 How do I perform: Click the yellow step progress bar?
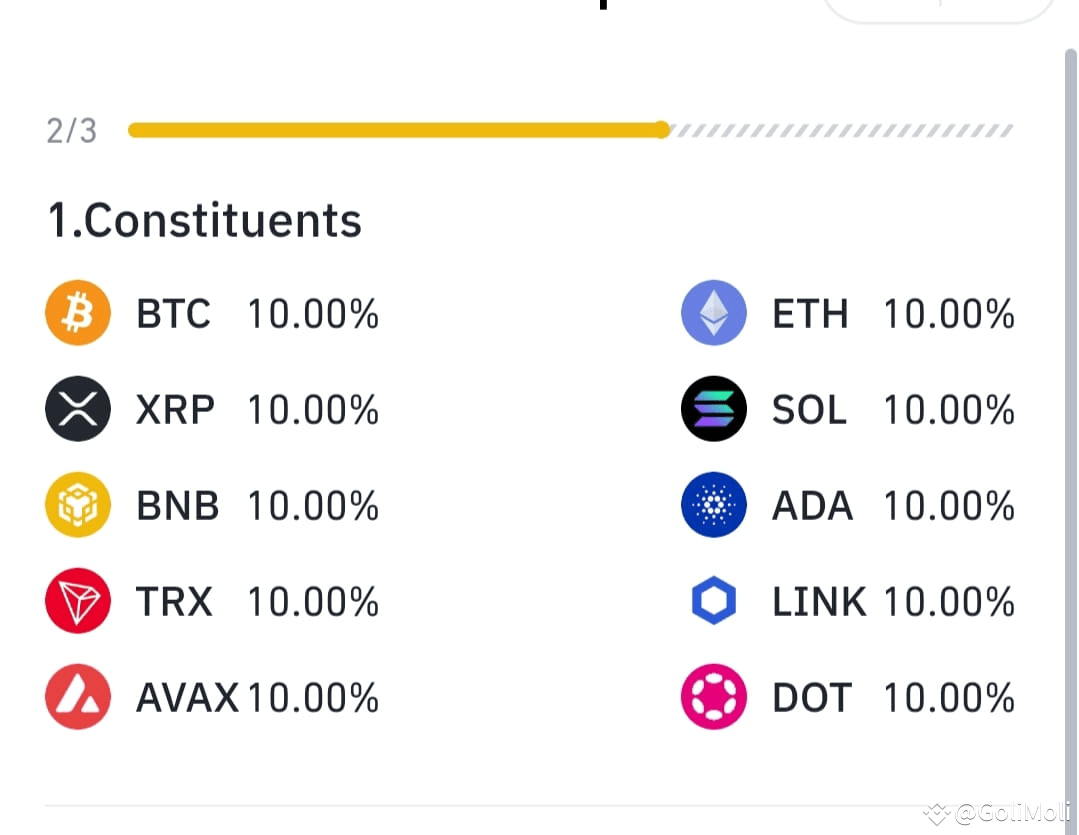coord(398,129)
